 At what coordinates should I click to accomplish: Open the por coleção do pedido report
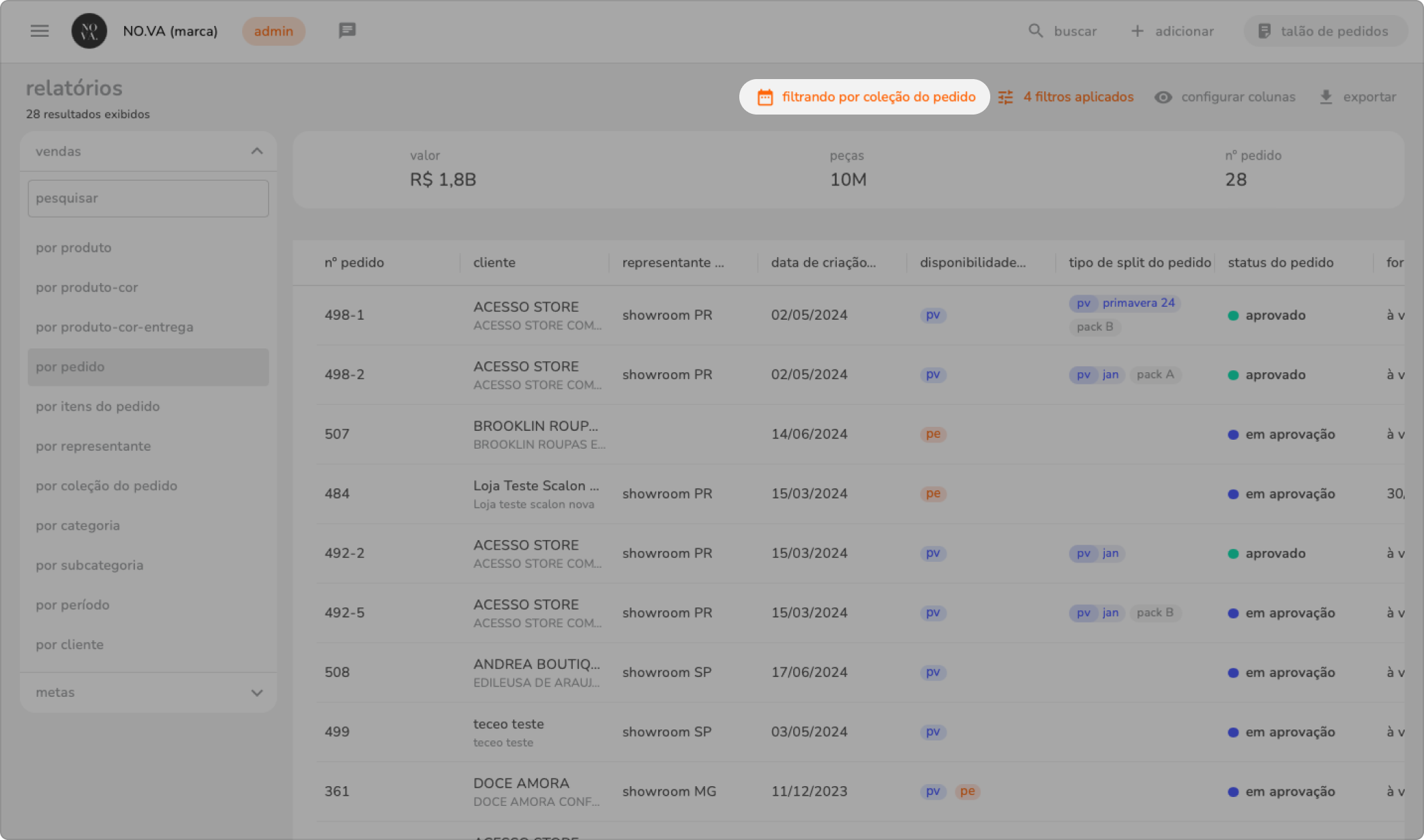(x=106, y=486)
